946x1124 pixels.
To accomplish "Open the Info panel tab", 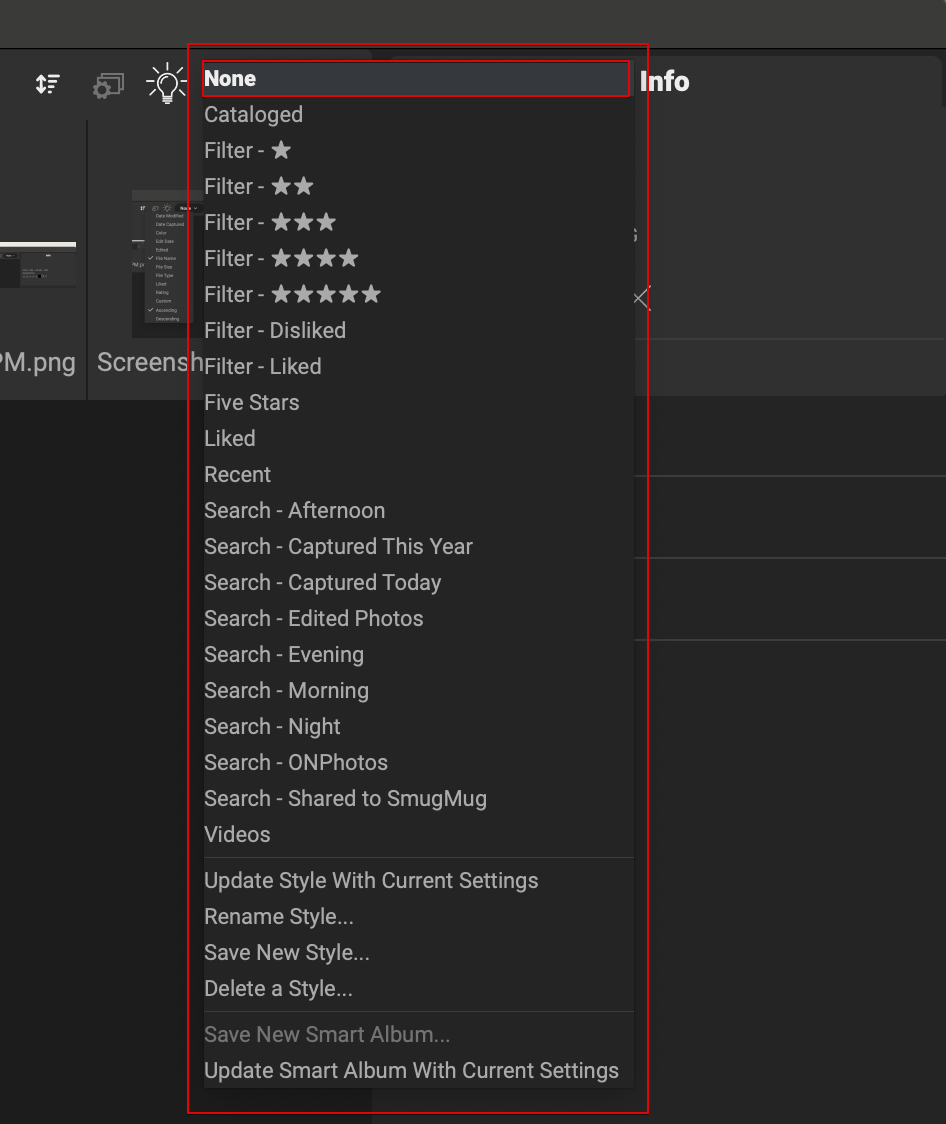I will click(665, 82).
